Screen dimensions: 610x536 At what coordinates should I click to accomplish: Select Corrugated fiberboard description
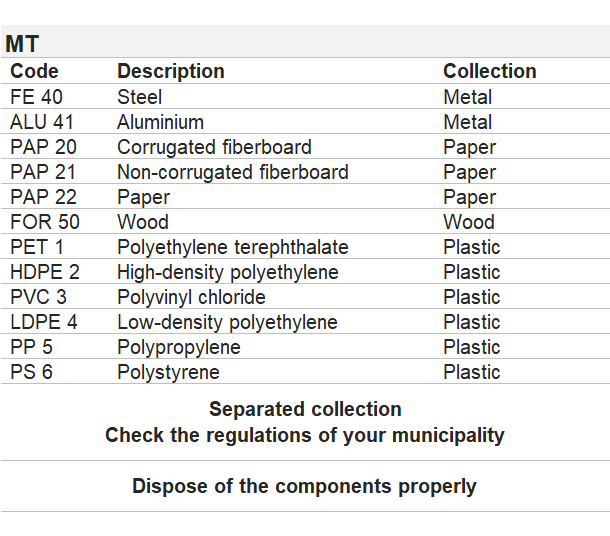pos(214,147)
